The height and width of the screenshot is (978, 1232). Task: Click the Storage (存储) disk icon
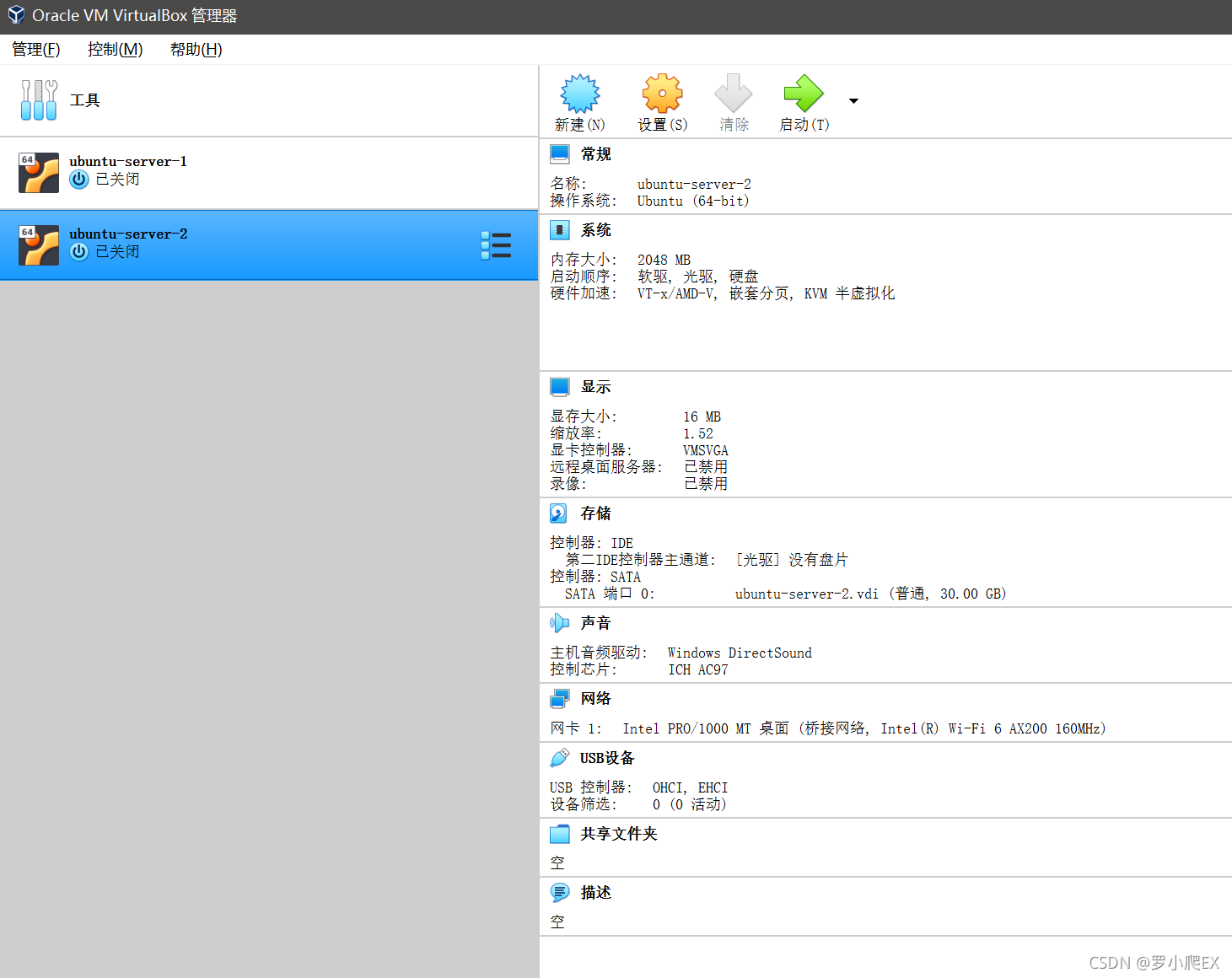[x=559, y=513]
